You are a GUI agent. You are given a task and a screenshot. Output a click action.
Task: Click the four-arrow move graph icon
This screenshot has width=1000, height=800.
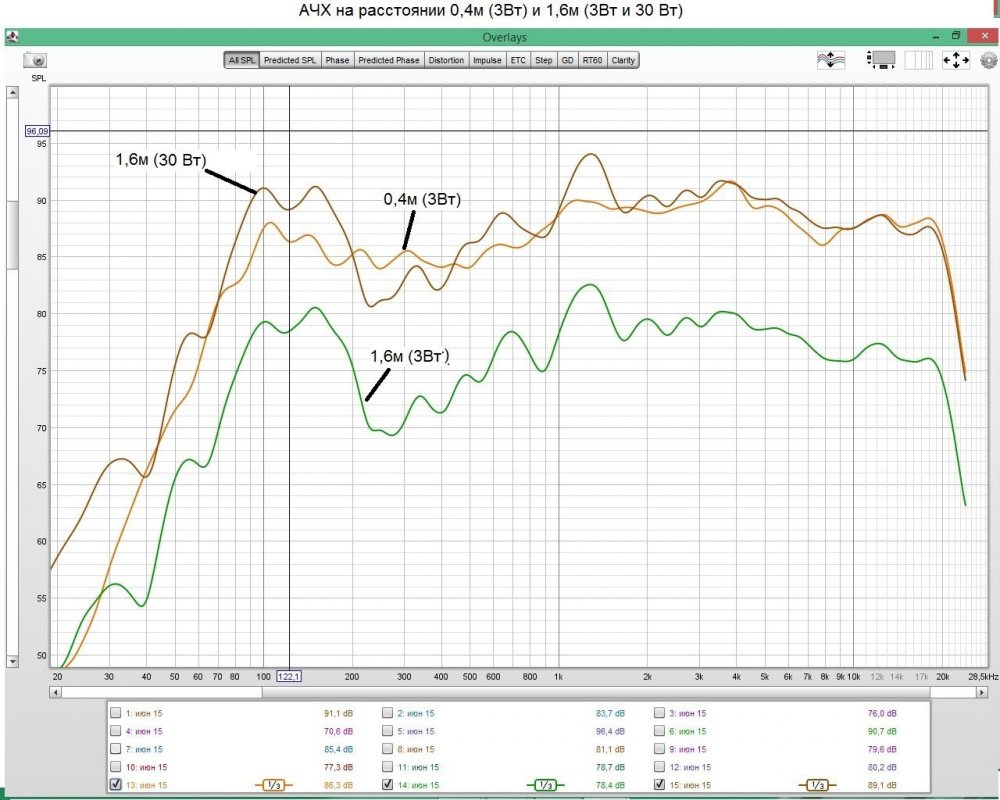(955, 60)
